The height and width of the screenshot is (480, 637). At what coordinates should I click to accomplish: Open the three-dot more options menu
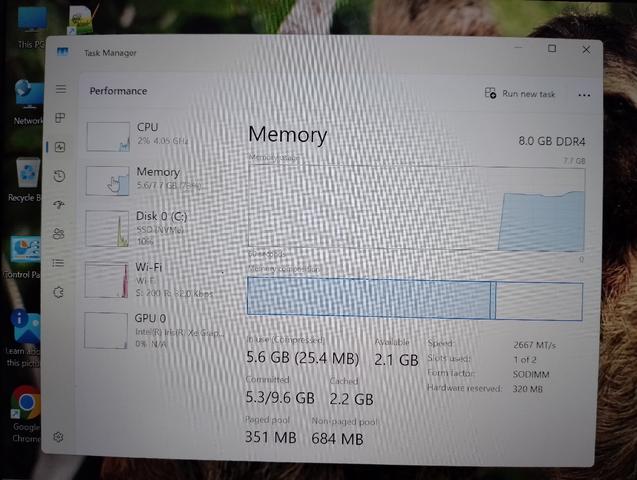[584, 95]
